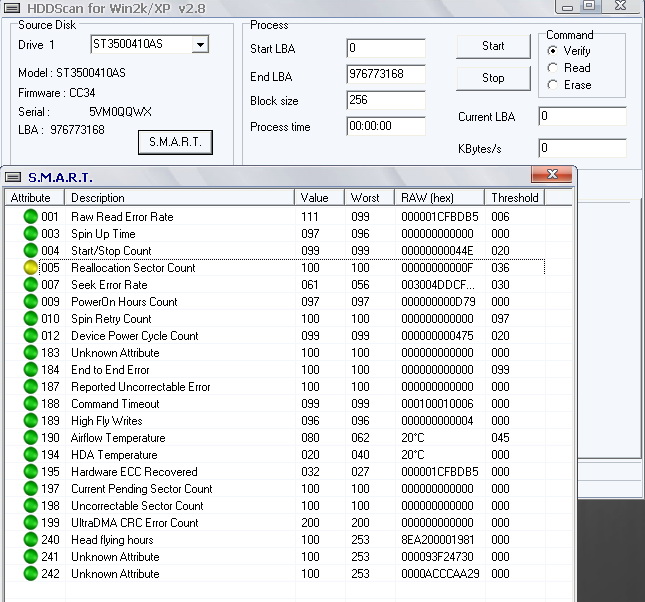This screenshot has height=602, width=645.
Task: Click the green status icon for UltraDMA CRC Error Count
Action: coord(30,523)
